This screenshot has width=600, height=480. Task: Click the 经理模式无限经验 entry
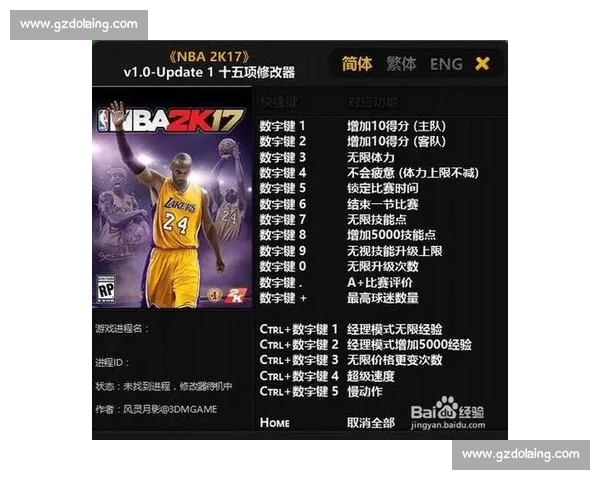point(395,329)
